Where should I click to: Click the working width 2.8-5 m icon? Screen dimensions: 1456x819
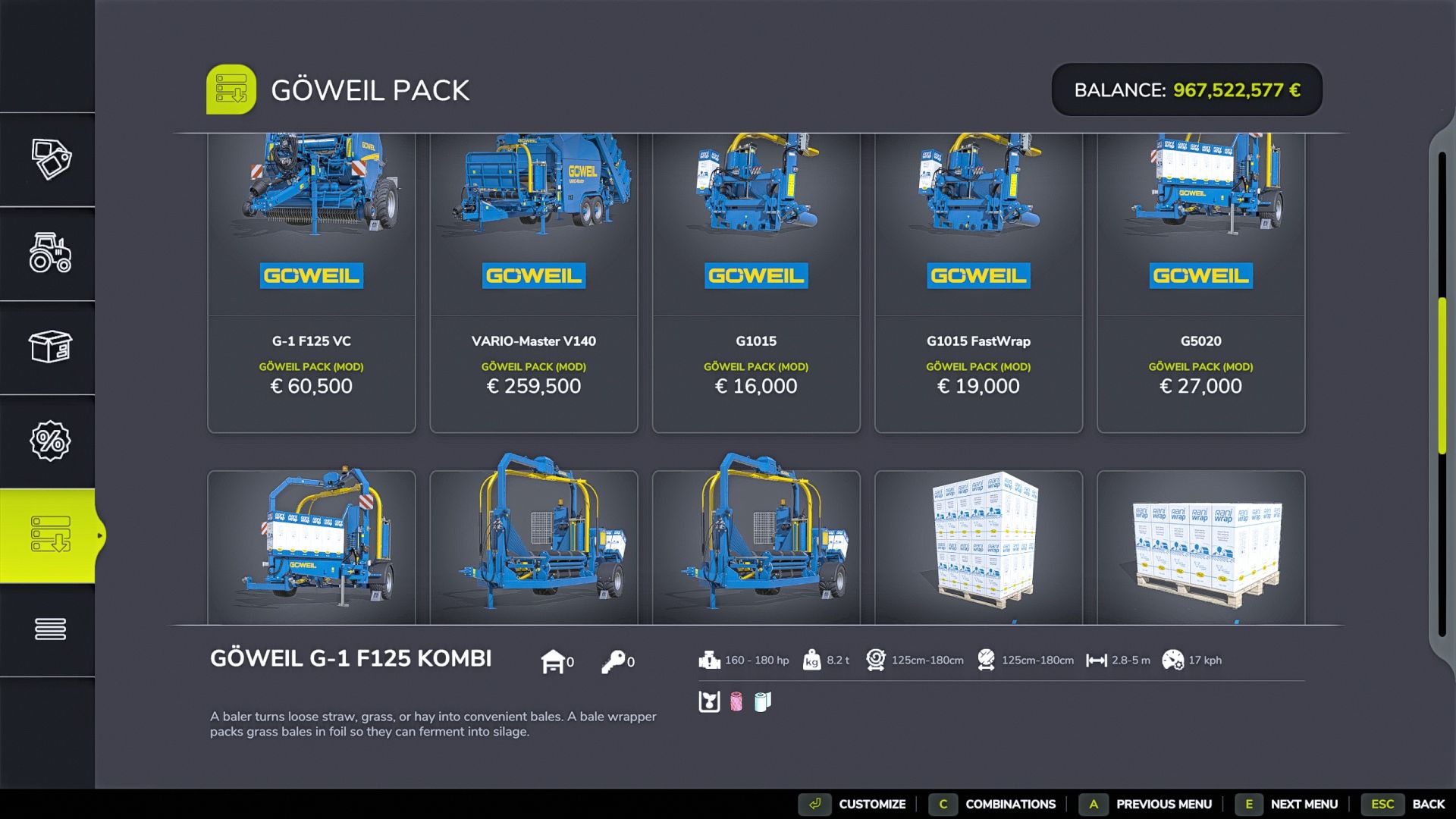click(1097, 661)
